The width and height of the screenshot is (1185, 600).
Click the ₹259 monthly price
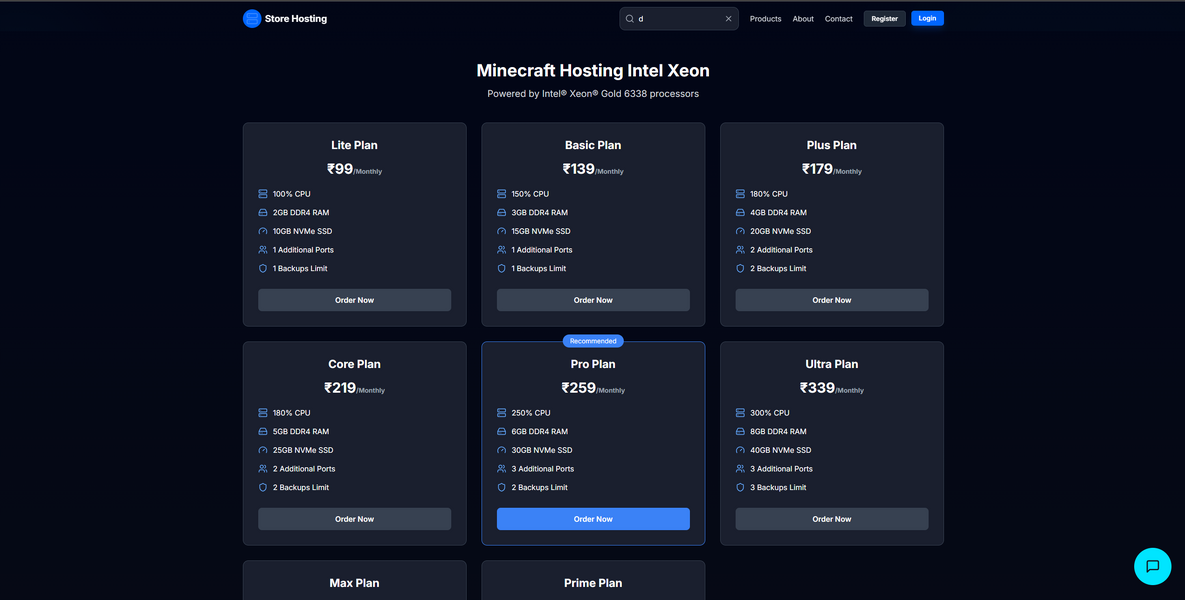593,388
